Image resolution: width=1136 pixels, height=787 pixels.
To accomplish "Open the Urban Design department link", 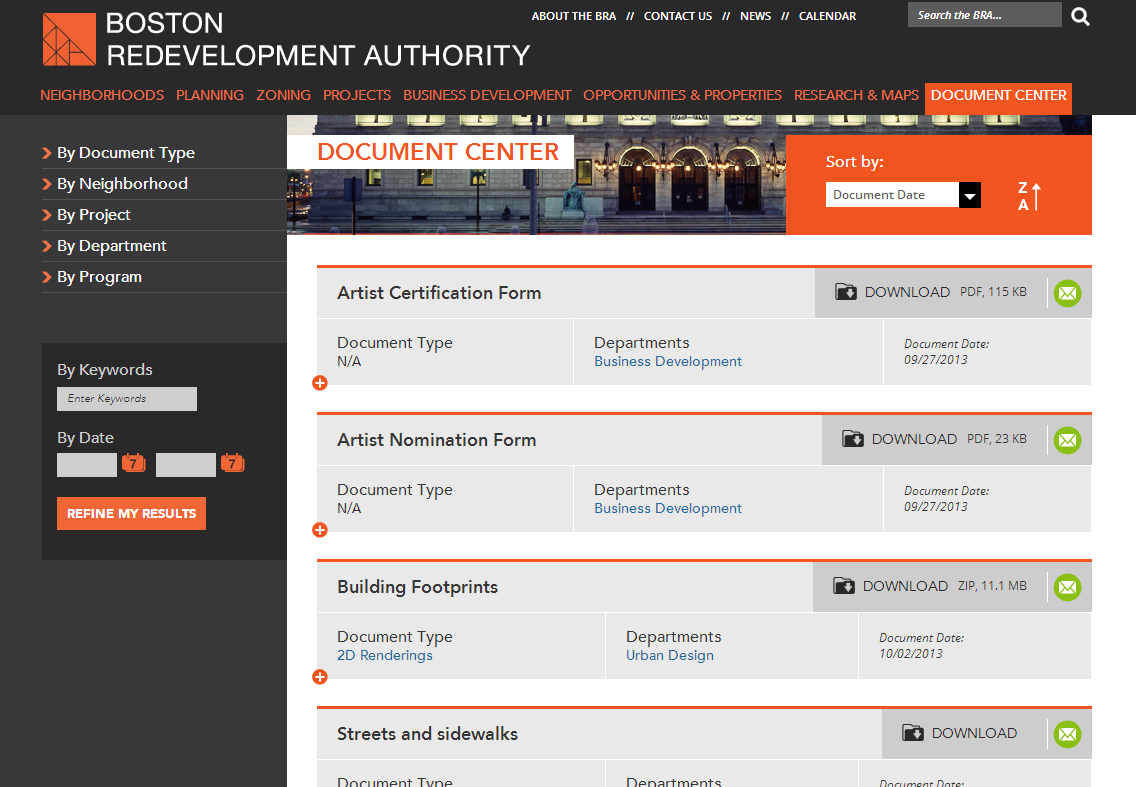I will (669, 655).
